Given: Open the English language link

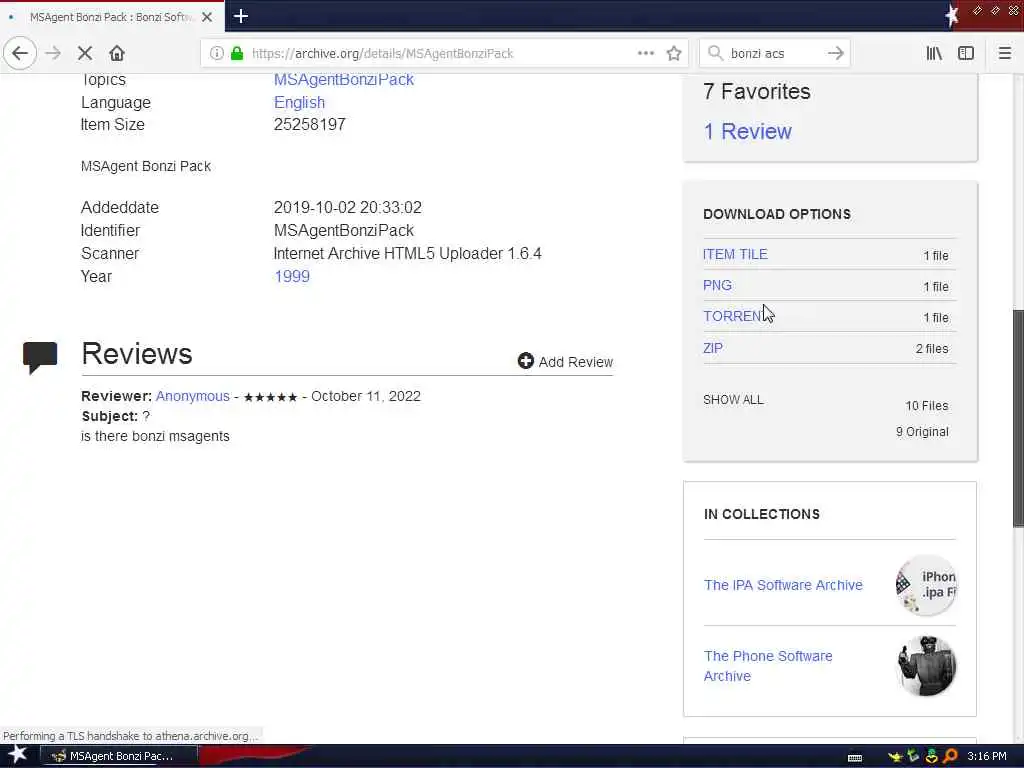Looking at the screenshot, I should (x=299, y=103).
